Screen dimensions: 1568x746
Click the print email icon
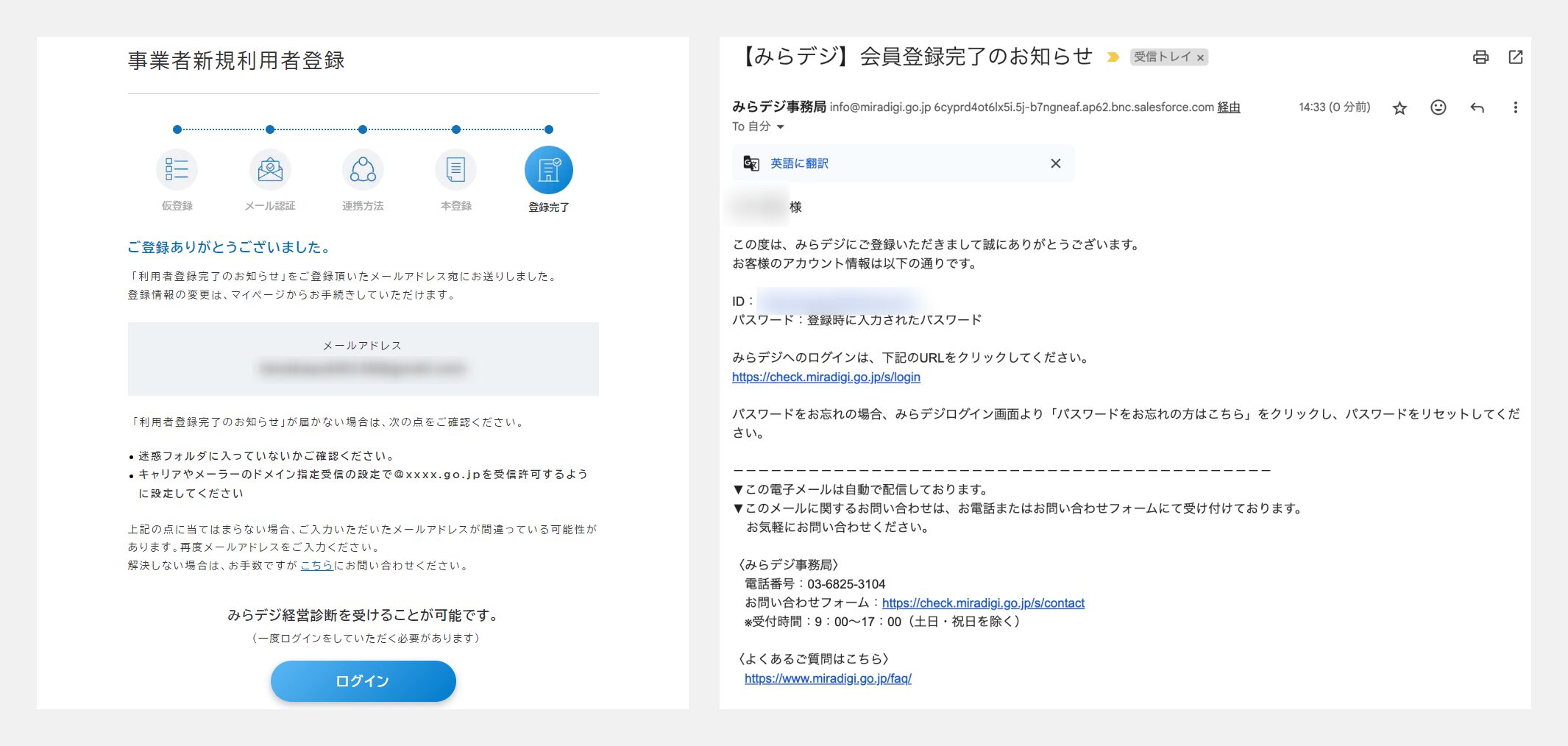[x=1480, y=57]
